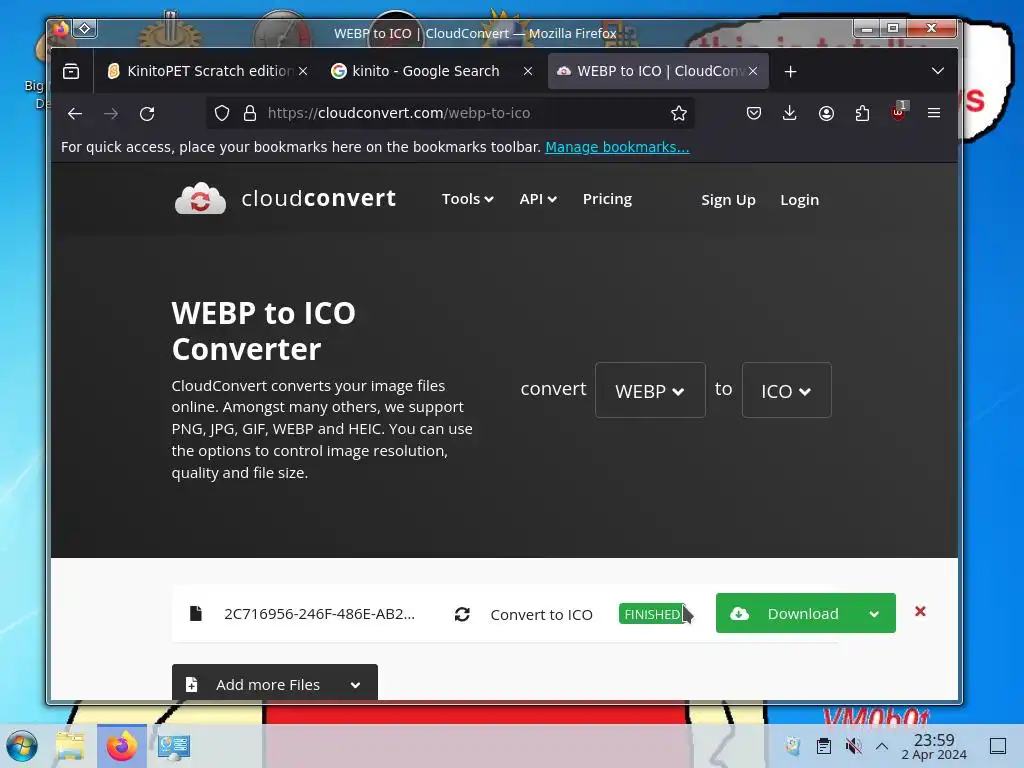Expand the API menu in site header
This screenshot has width=1024, height=768.
pyautogui.click(x=538, y=199)
